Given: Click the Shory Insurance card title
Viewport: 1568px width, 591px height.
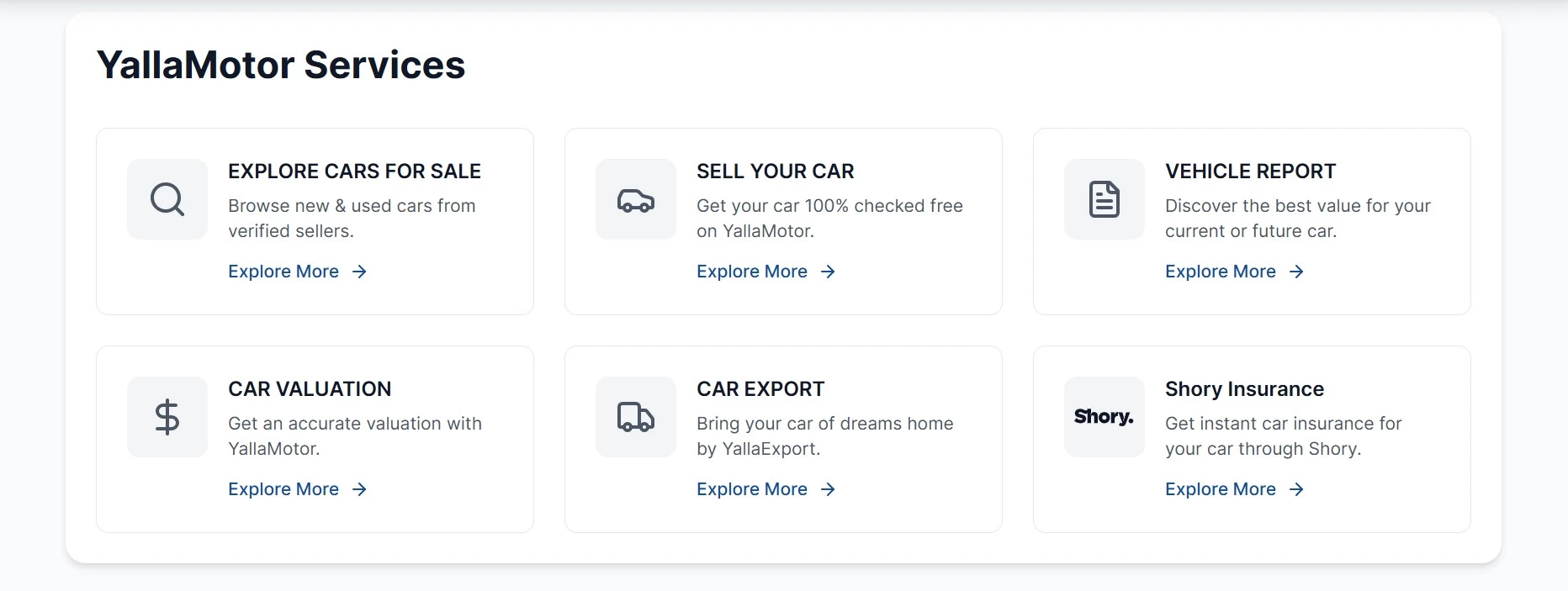Looking at the screenshot, I should click(1244, 389).
